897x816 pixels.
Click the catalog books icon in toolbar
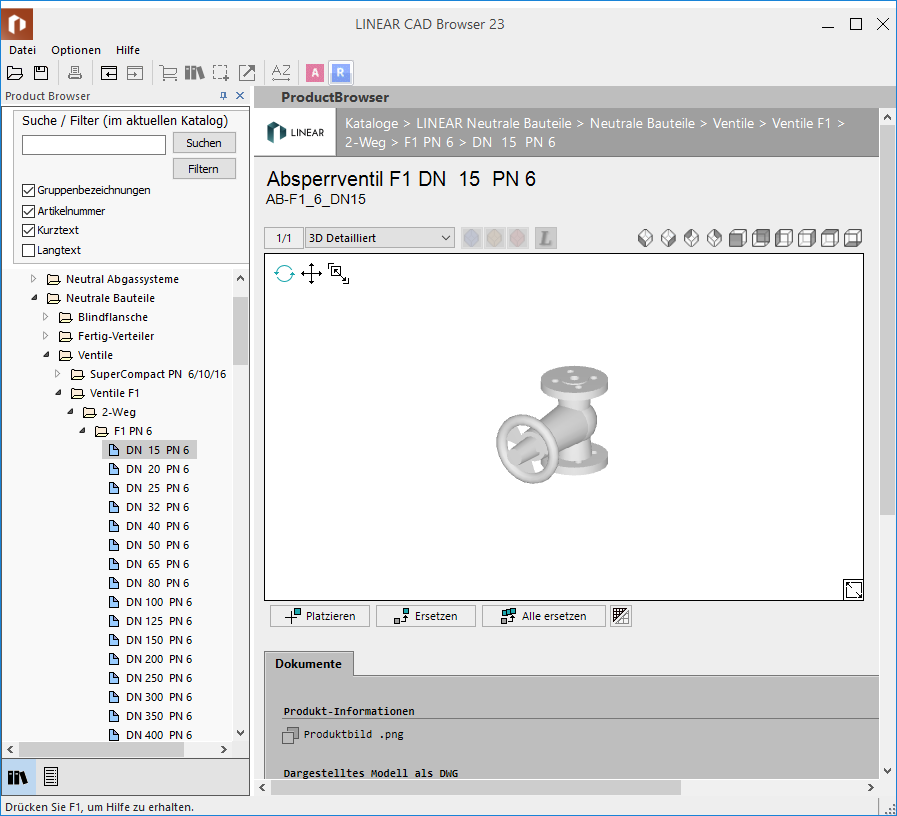pos(195,73)
